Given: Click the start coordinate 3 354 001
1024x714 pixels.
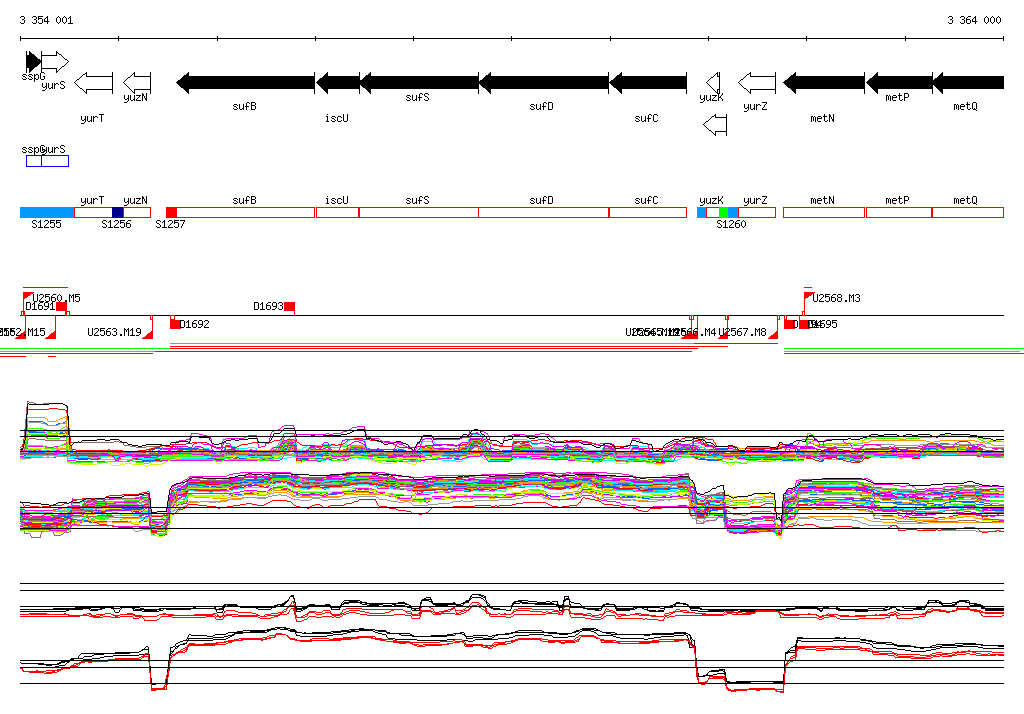Looking at the screenshot, I should (46, 20).
